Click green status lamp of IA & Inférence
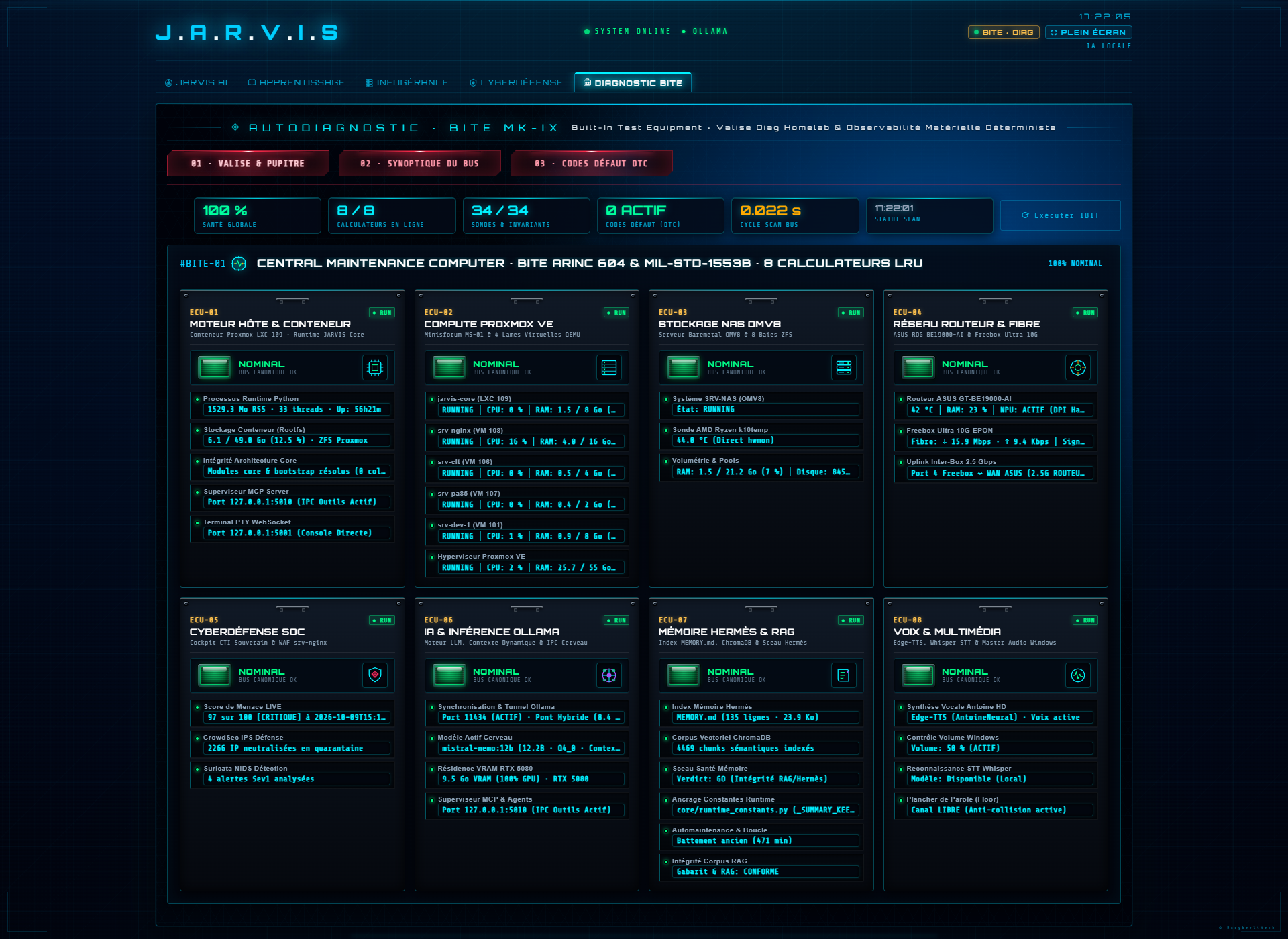 449,675
